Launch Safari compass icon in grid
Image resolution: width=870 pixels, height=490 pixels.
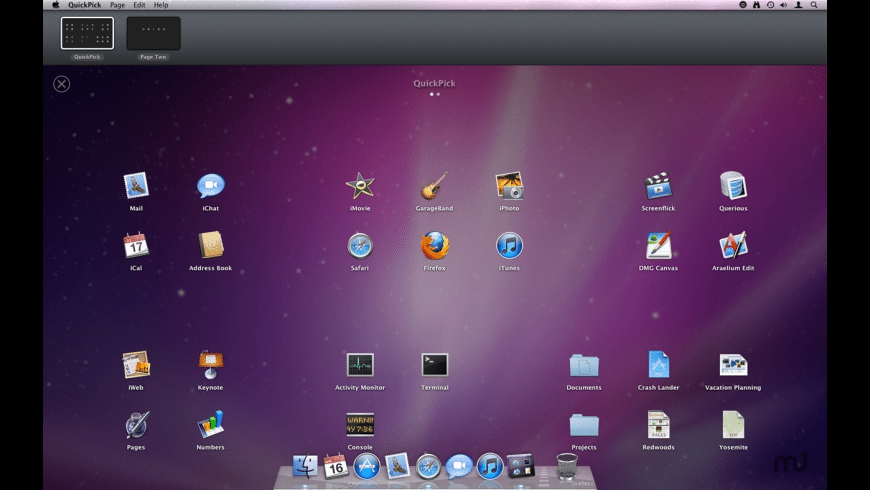360,245
